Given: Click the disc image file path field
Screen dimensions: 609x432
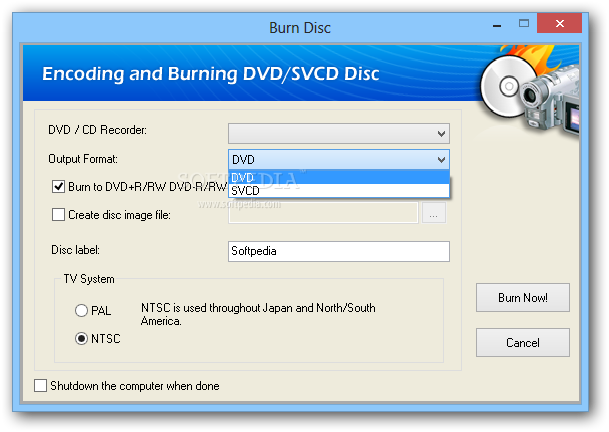Looking at the screenshot, I should click(323, 213).
